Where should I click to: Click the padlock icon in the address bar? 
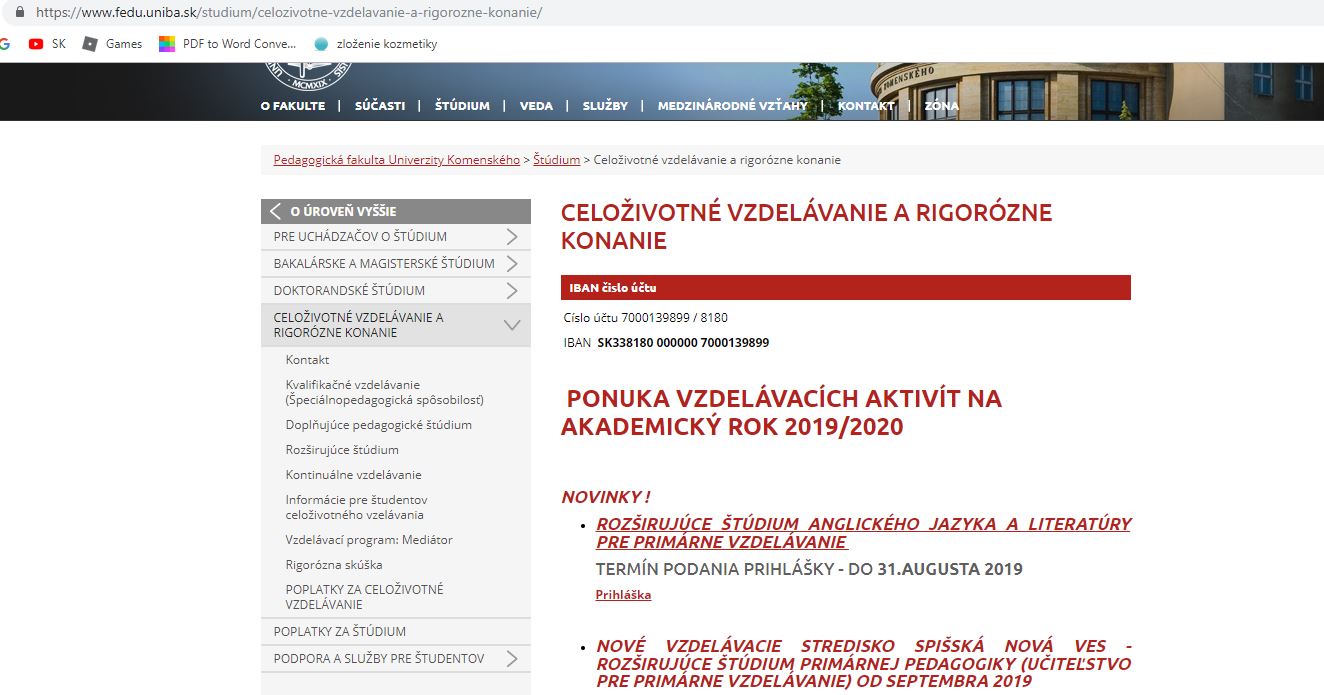point(19,13)
